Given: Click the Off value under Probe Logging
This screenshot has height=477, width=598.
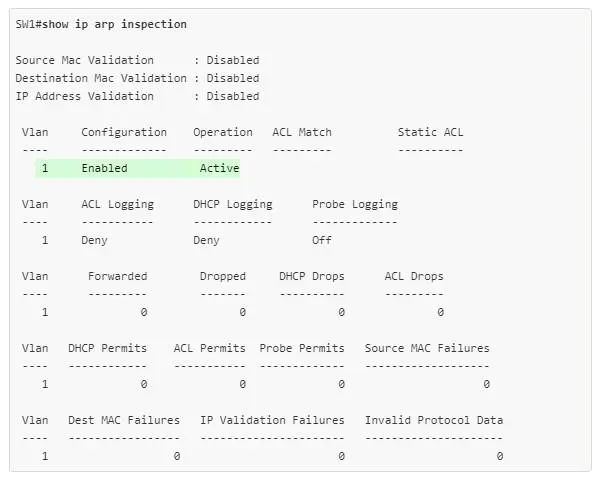Looking at the screenshot, I should coord(322,240).
